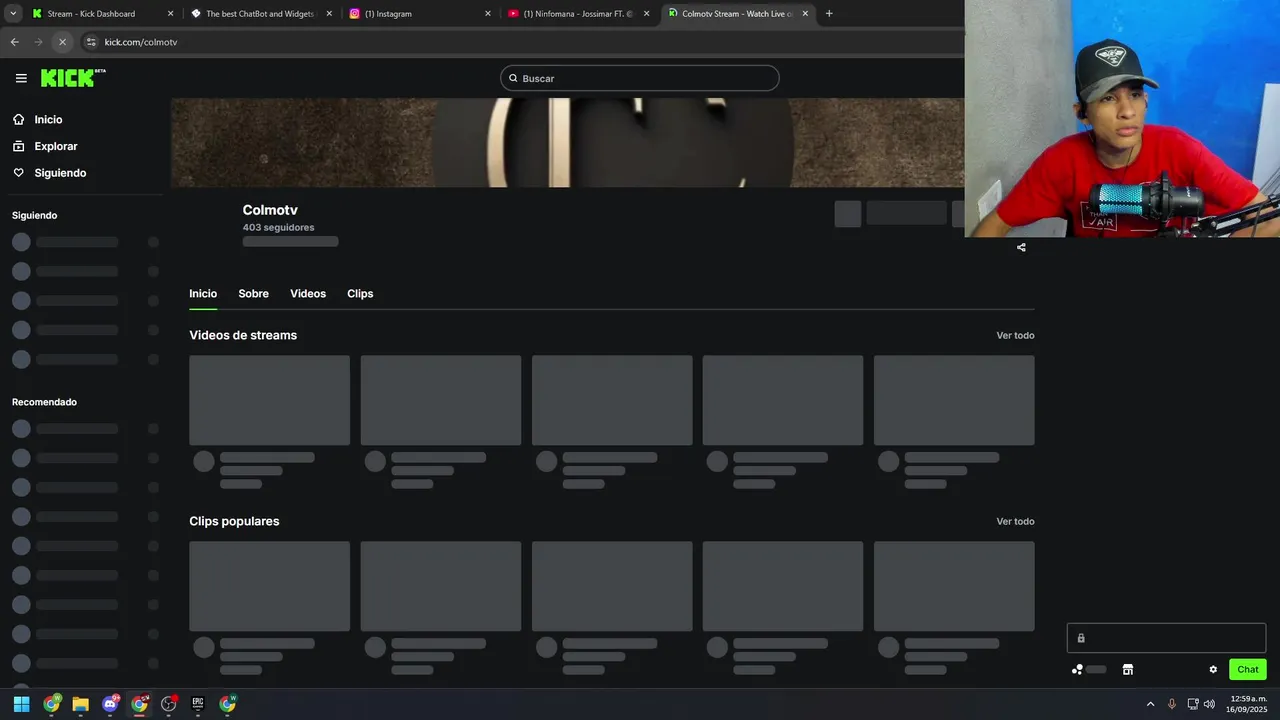Click the locked chat message input

pyautogui.click(x=1166, y=638)
